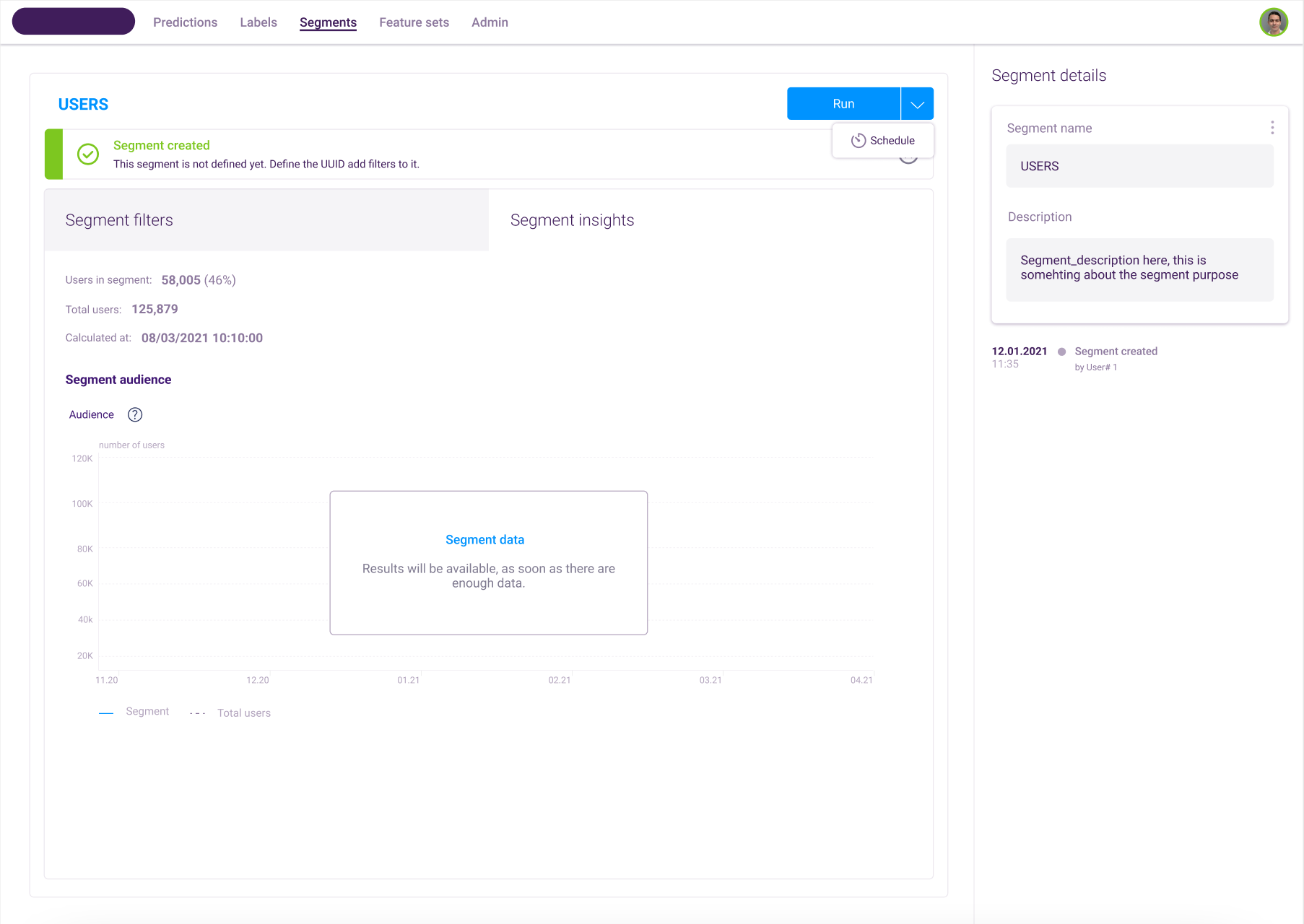The height and width of the screenshot is (924, 1304).
Task: Click the Audience help question mark icon
Action: 135,414
